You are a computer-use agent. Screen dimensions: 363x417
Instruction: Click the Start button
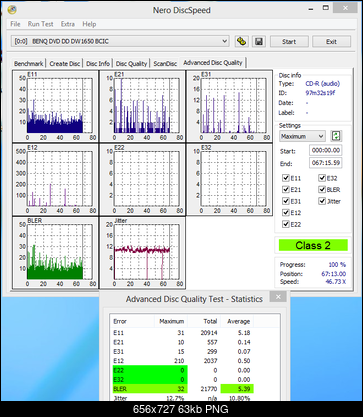click(x=289, y=42)
